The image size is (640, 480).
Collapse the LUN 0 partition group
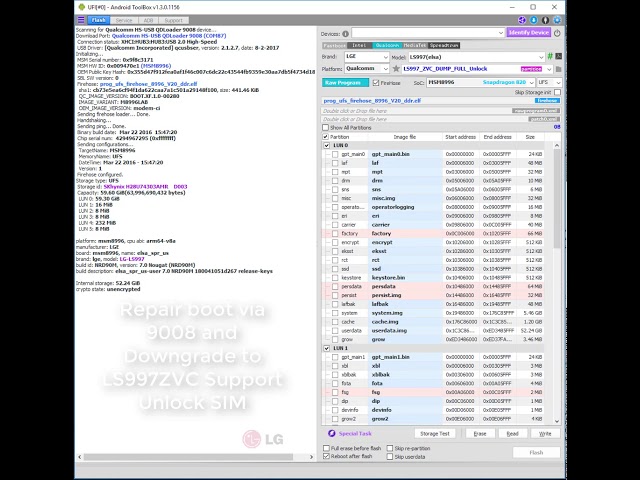point(327,145)
